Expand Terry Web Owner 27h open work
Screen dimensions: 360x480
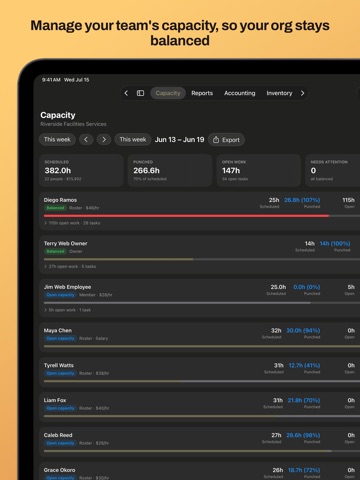70,266
